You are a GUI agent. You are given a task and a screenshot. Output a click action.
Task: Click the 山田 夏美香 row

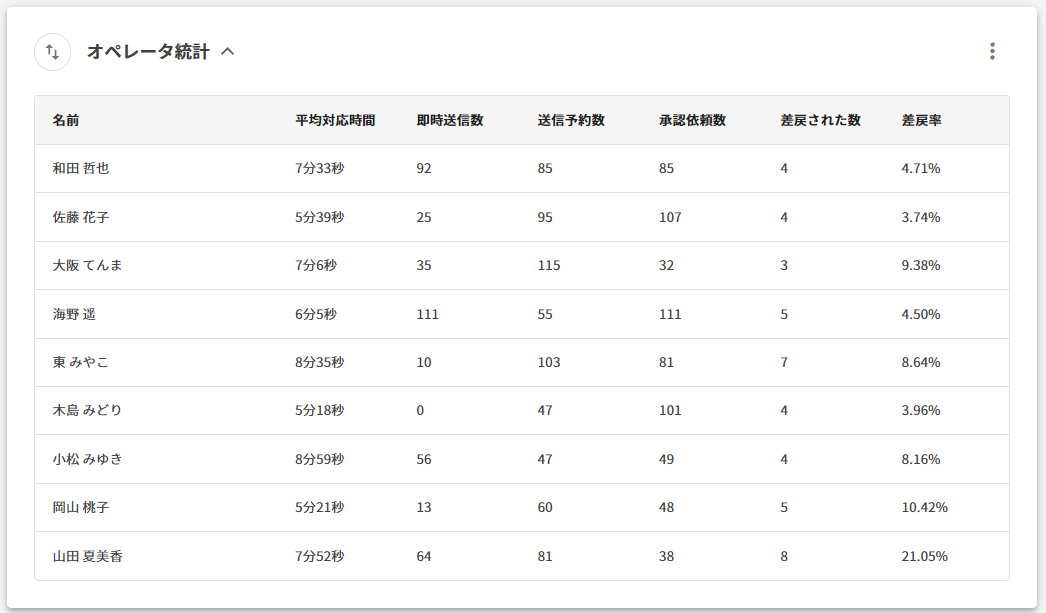click(88, 557)
